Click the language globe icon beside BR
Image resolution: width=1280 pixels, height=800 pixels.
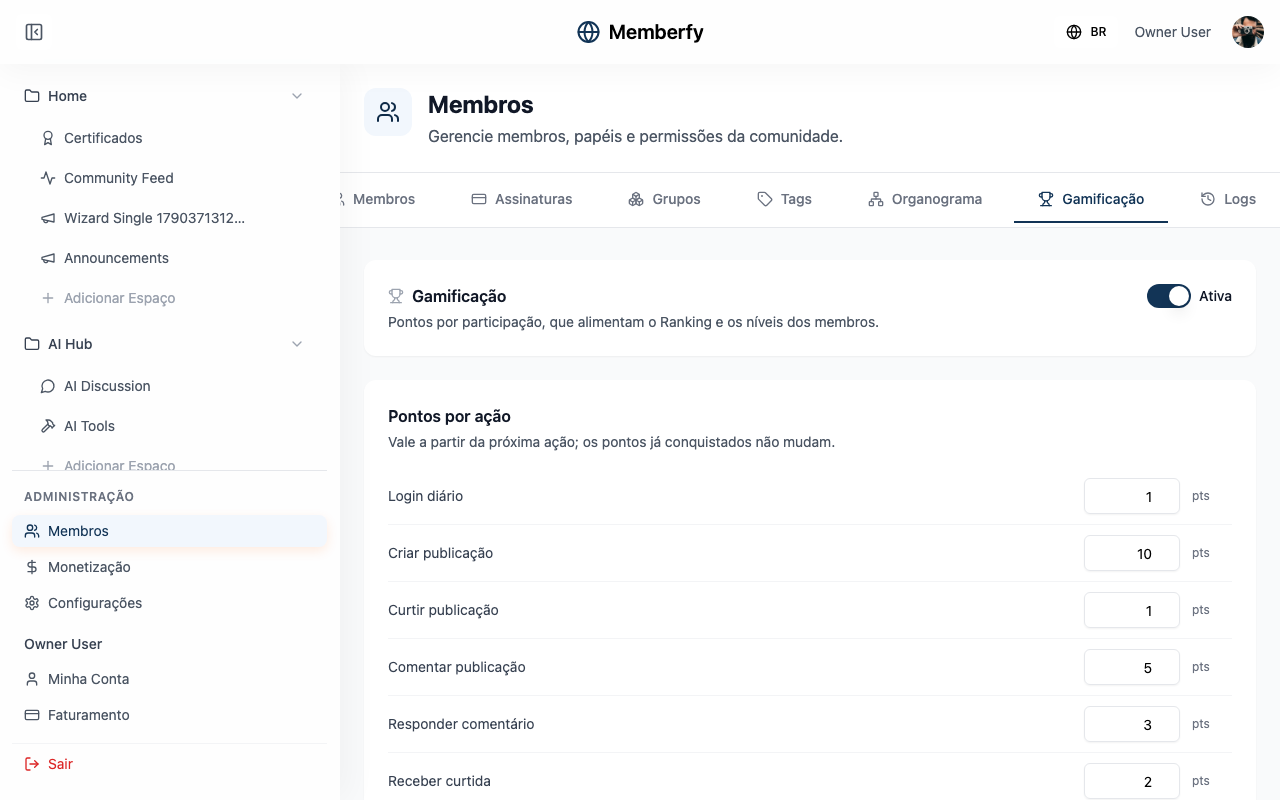click(x=1074, y=32)
